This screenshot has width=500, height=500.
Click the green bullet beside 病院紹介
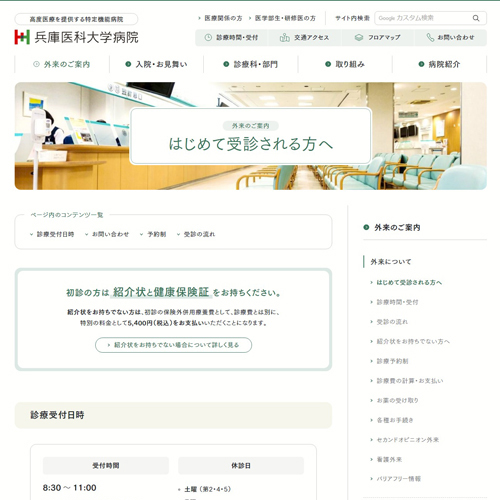point(421,64)
